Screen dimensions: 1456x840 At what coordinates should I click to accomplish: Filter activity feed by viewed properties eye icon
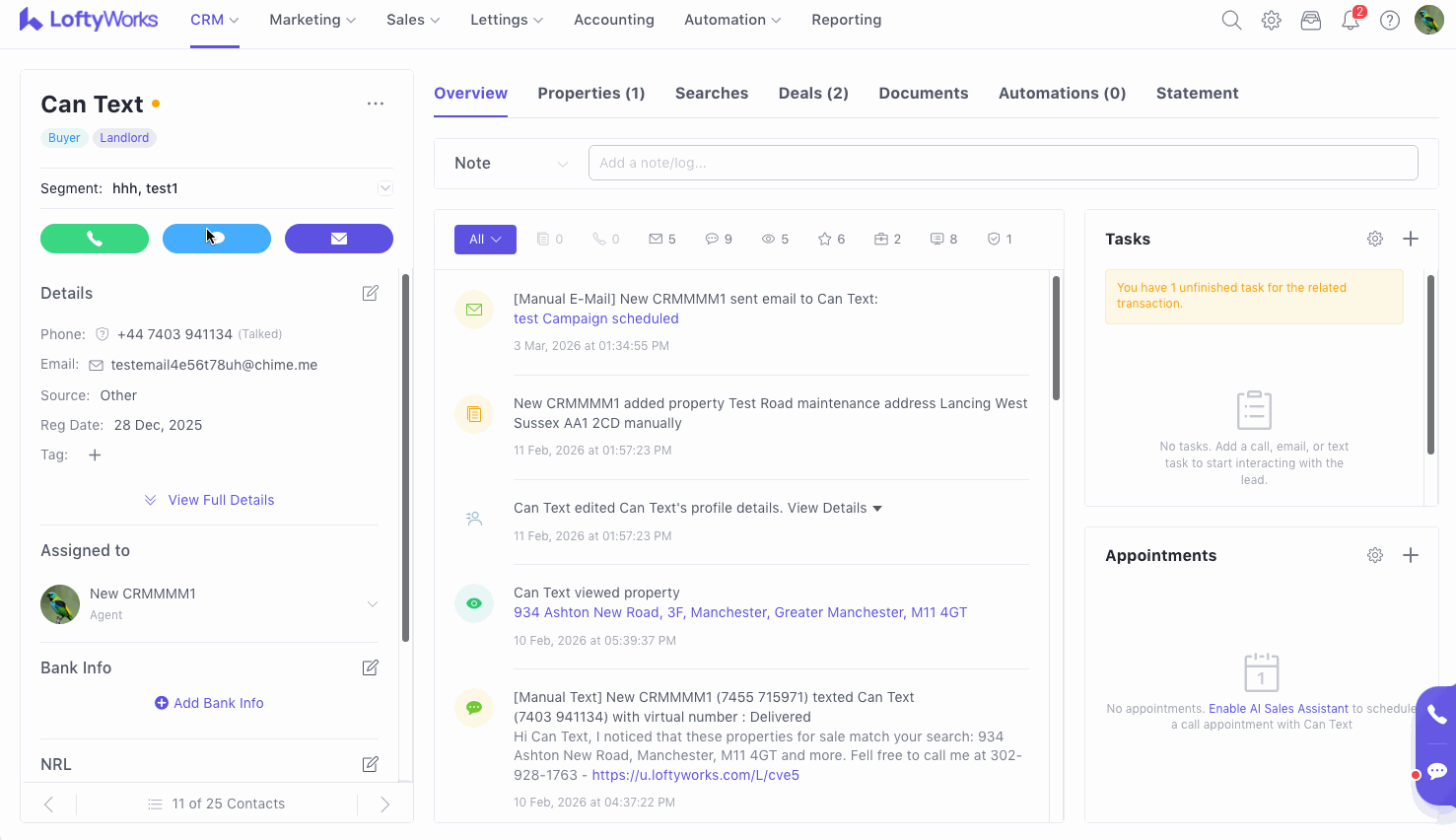(775, 239)
